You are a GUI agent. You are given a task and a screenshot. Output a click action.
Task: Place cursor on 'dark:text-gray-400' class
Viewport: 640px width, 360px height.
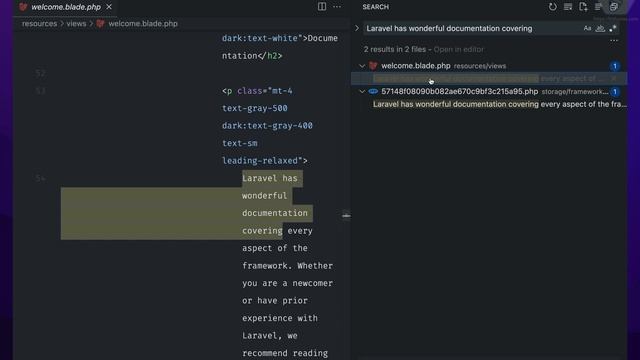(x=267, y=126)
